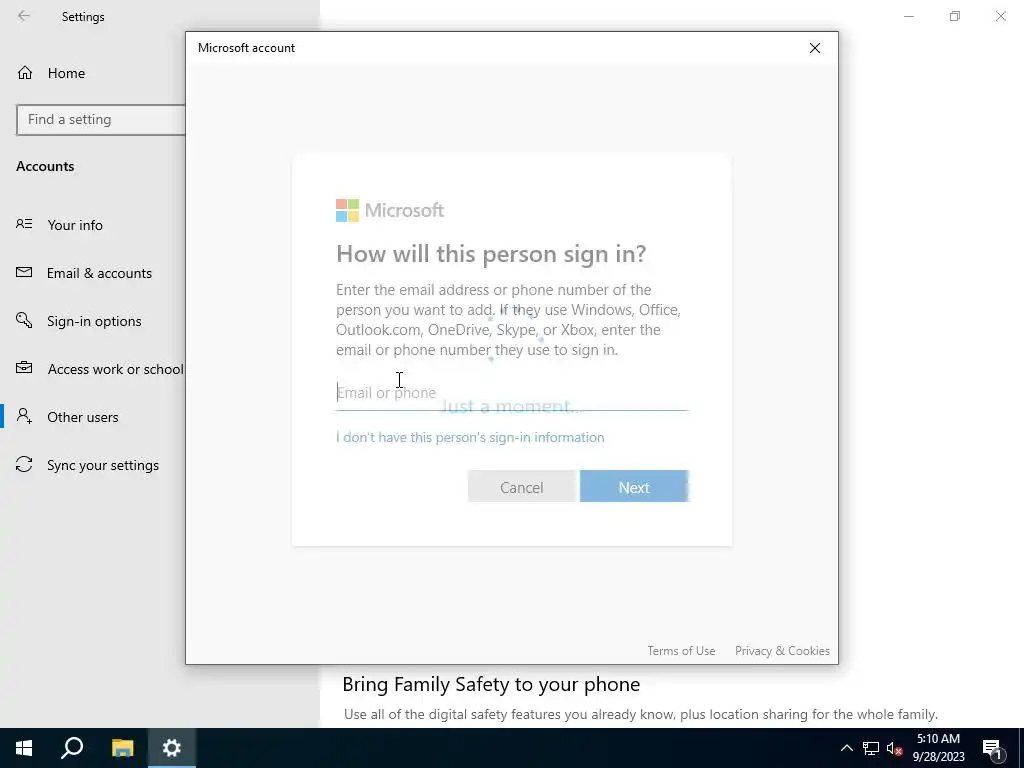Open the taskbar clock and date
This screenshot has height=768, width=1024.
pos(938,748)
